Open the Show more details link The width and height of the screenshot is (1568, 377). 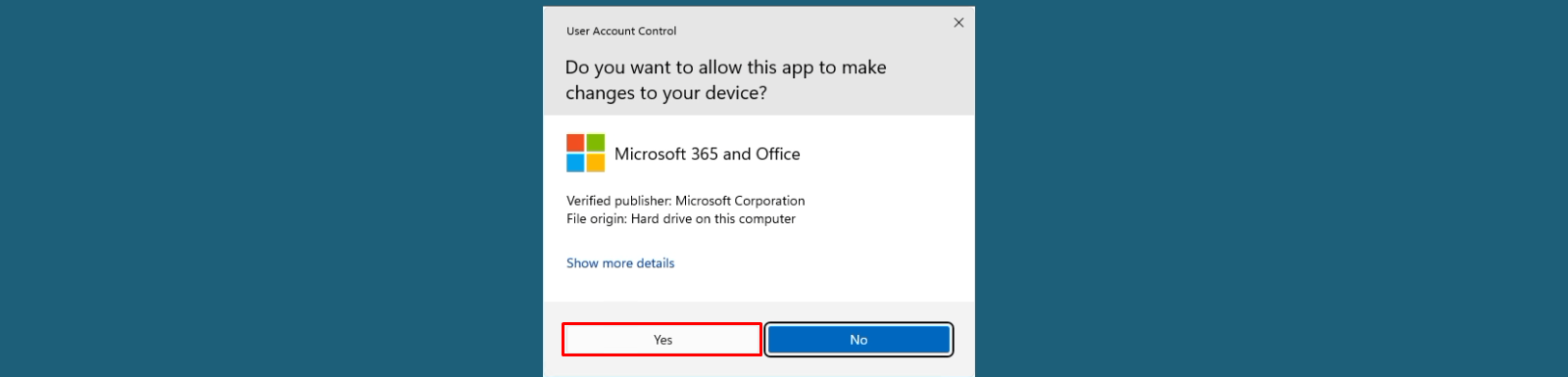[620, 263]
